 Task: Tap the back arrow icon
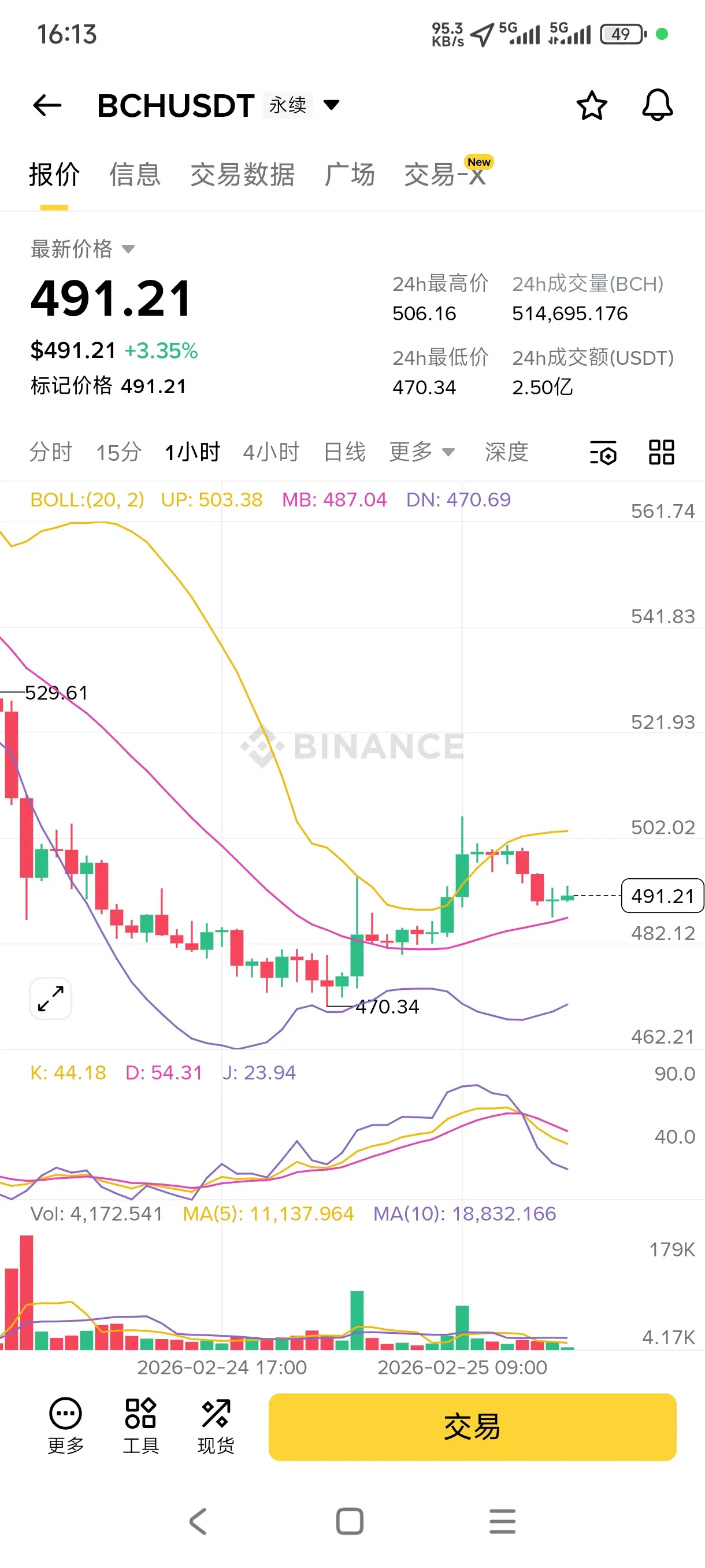coord(47,105)
